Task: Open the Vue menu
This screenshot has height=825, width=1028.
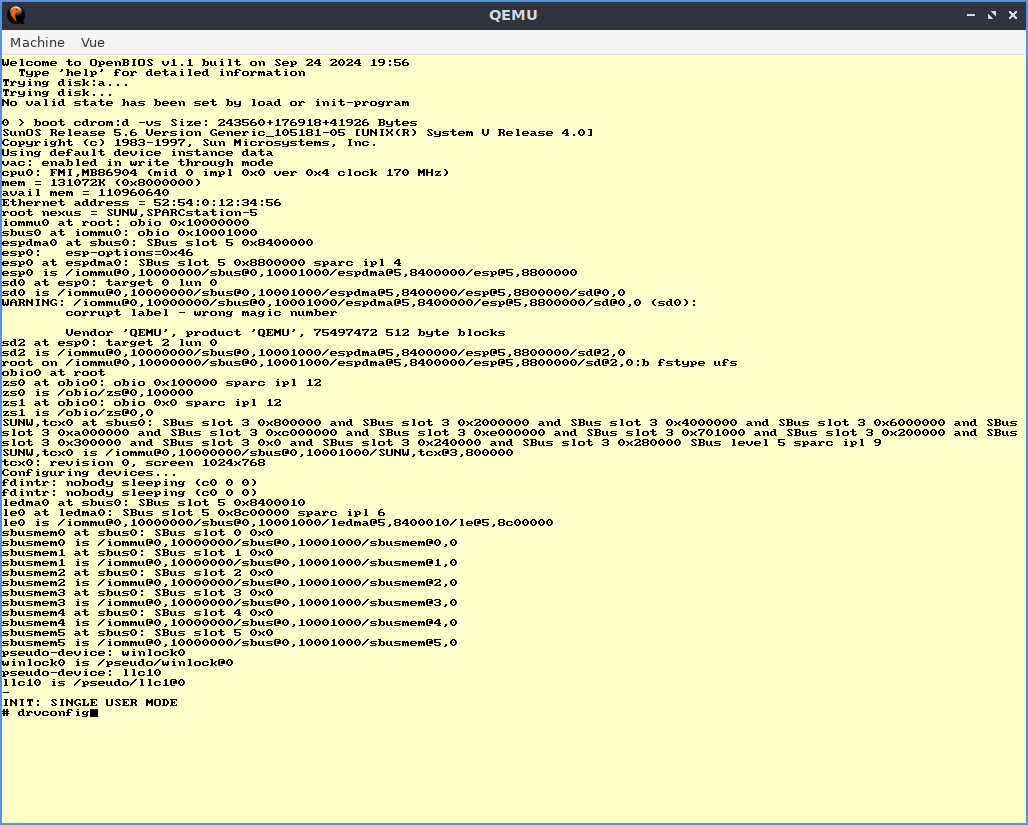Action: click(92, 42)
